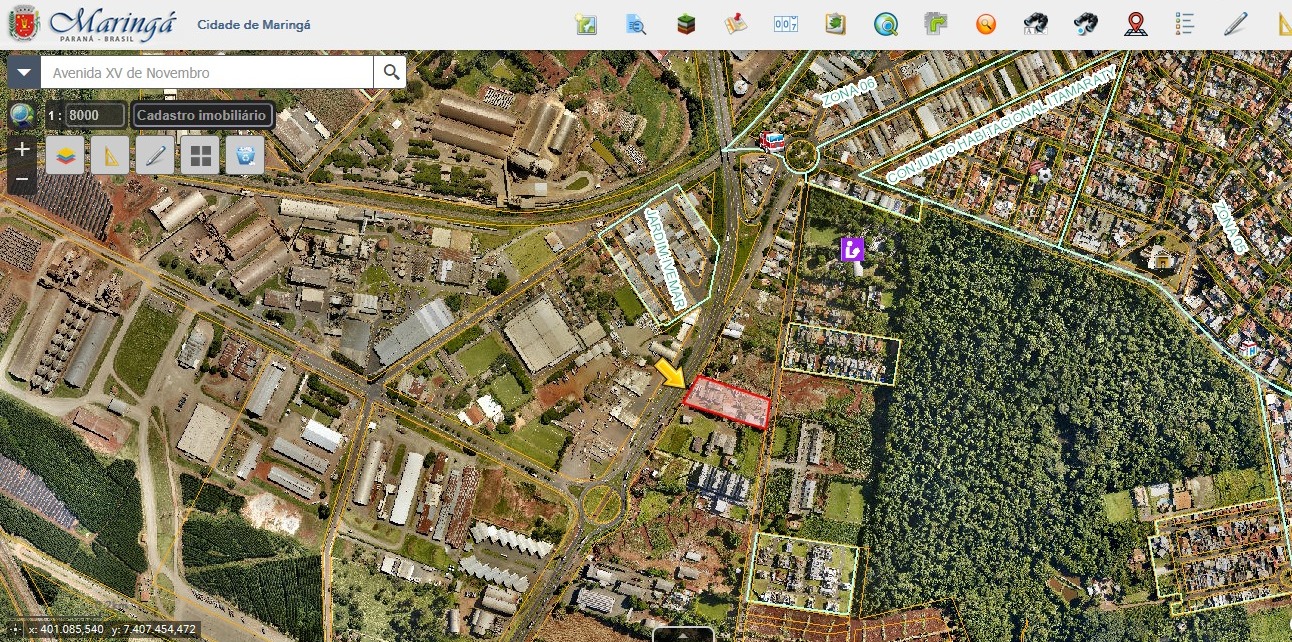The height and width of the screenshot is (642, 1292).
Task: Expand the bottom panel arrow tab
Action: click(x=683, y=634)
